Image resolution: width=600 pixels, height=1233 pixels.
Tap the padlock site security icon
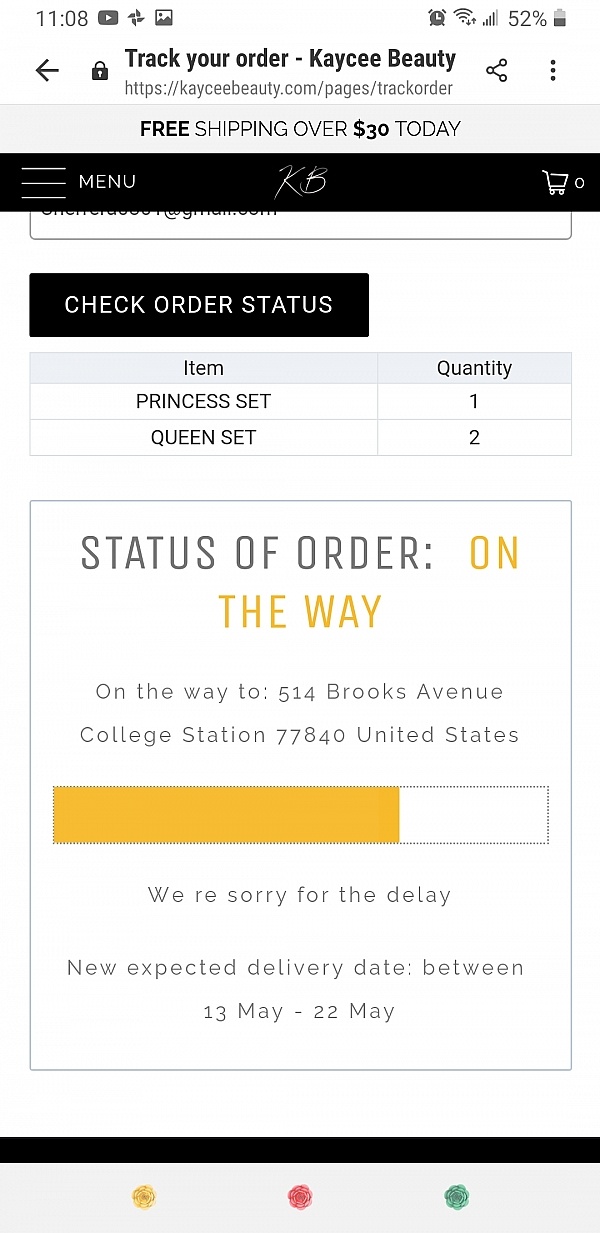tap(99, 71)
